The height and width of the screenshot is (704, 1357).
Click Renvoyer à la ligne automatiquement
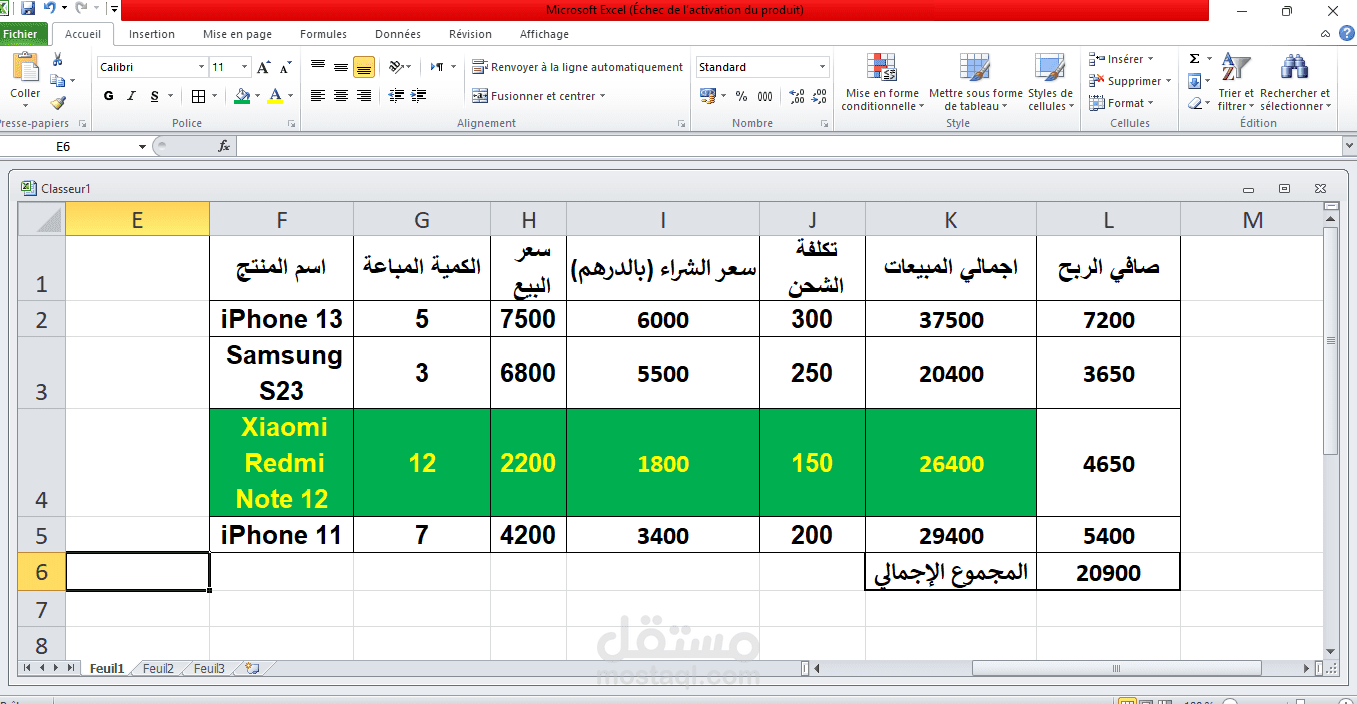pos(578,67)
